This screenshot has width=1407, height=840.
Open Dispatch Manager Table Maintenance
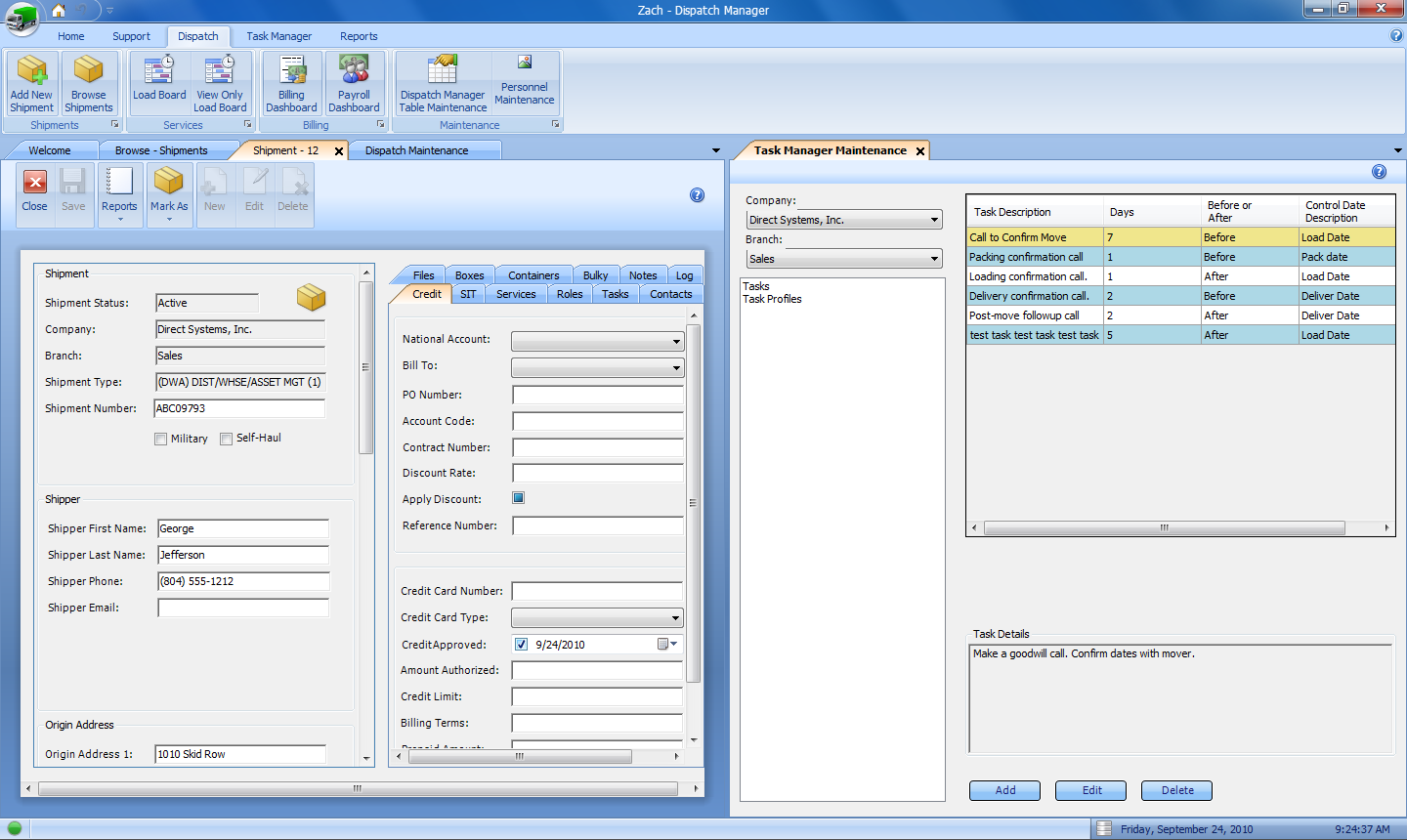(443, 83)
